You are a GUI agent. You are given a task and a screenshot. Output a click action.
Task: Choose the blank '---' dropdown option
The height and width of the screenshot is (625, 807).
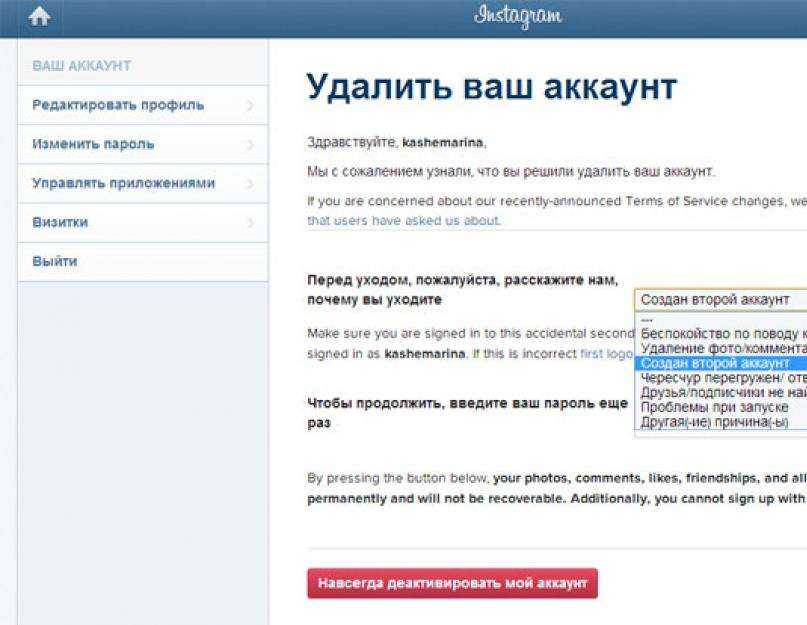click(x=721, y=320)
